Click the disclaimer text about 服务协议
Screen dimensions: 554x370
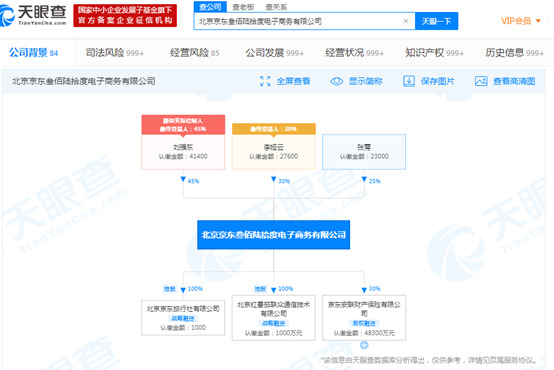coord(429,360)
